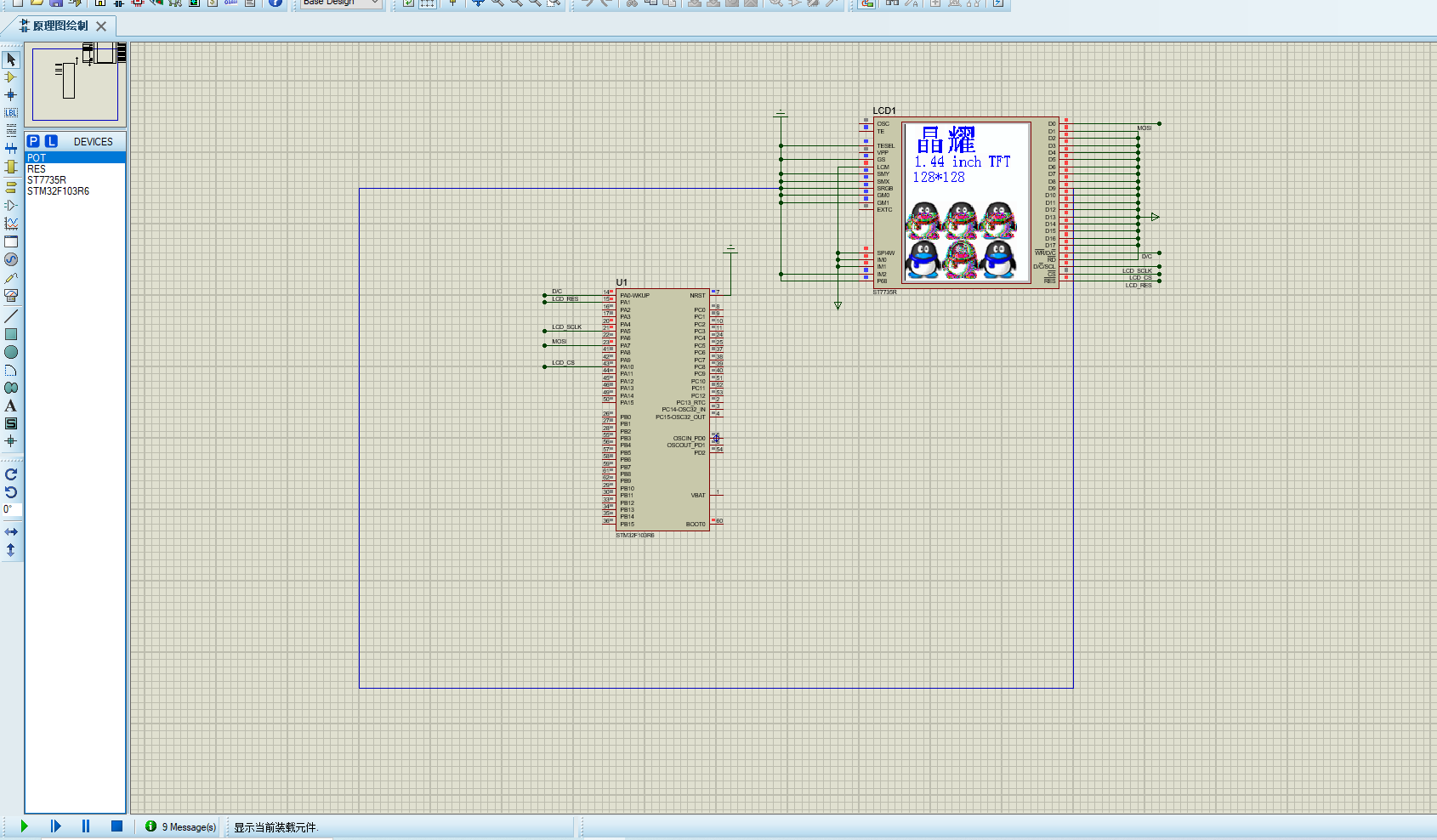Click the L library manager button
The height and width of the screenshot is (840, 1437).
coord(51,141)
